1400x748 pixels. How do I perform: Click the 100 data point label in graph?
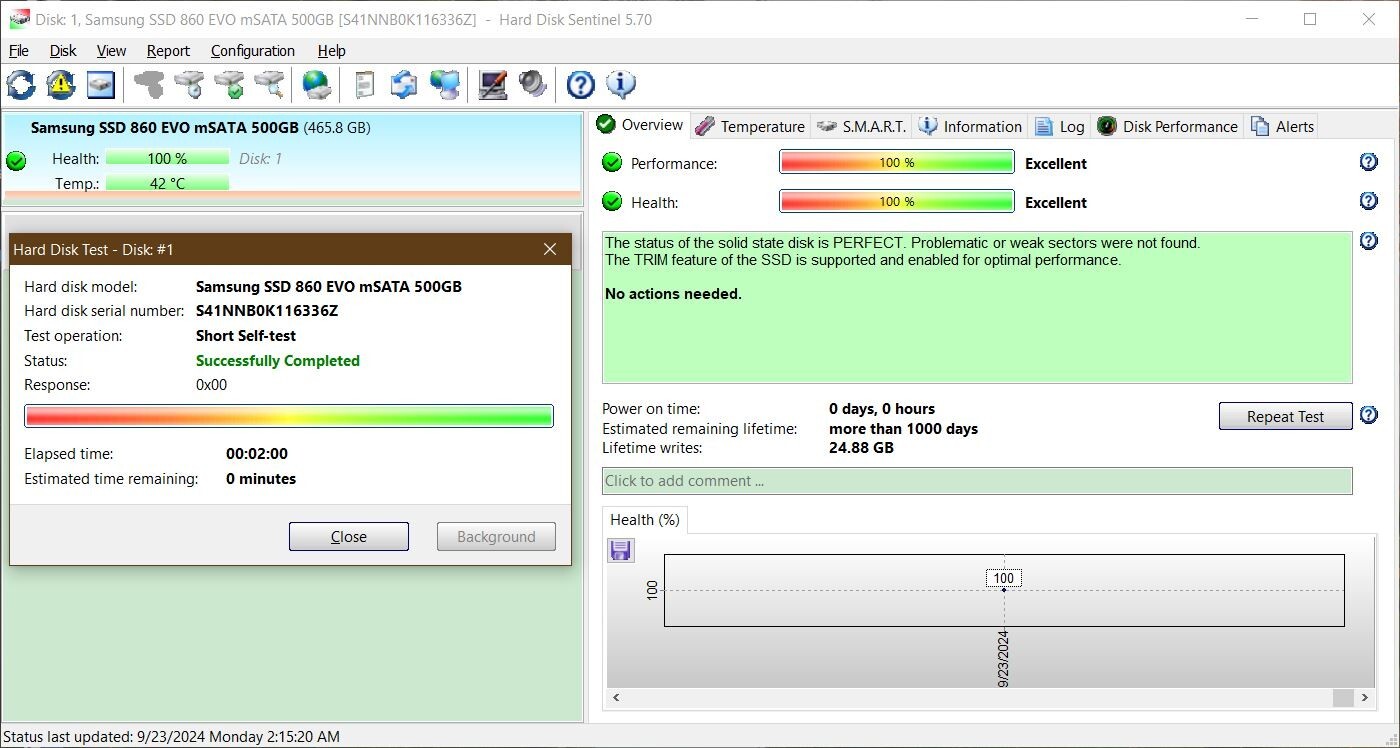point(1004,578)
